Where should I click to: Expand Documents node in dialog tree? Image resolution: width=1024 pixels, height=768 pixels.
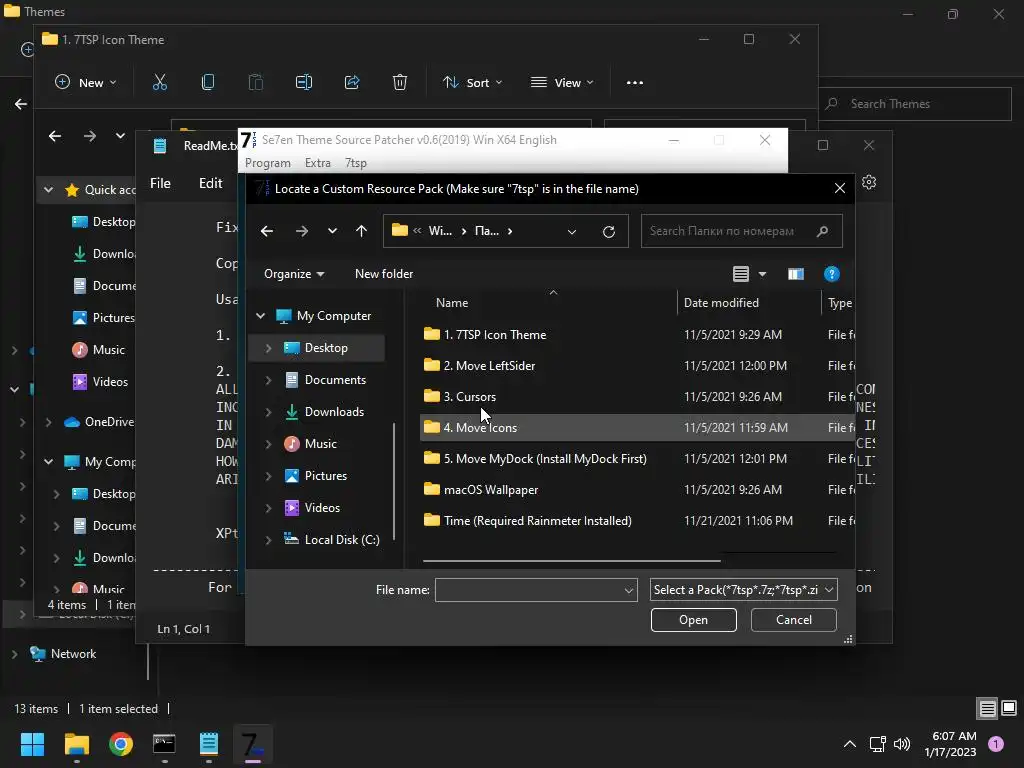(x=268, y=380)
